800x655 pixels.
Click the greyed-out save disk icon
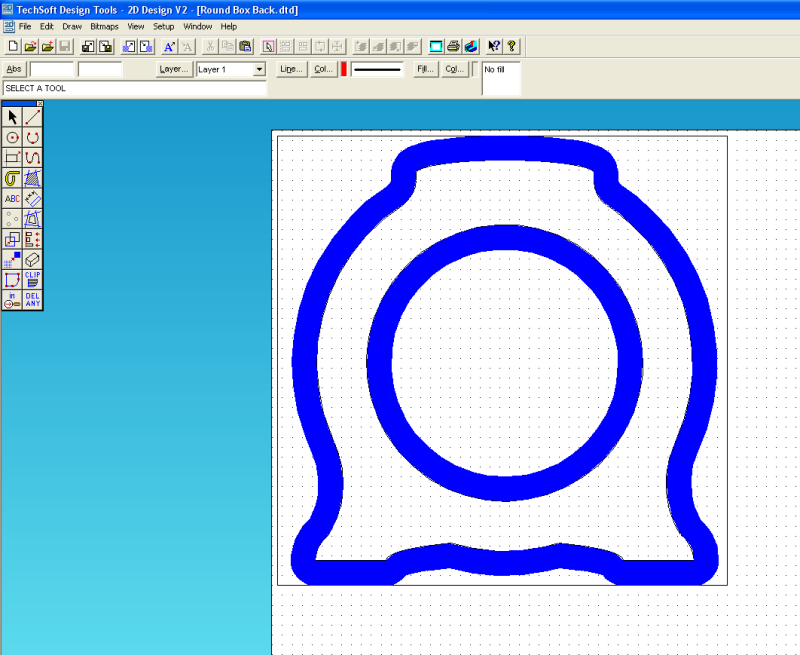tap(65, 46)
